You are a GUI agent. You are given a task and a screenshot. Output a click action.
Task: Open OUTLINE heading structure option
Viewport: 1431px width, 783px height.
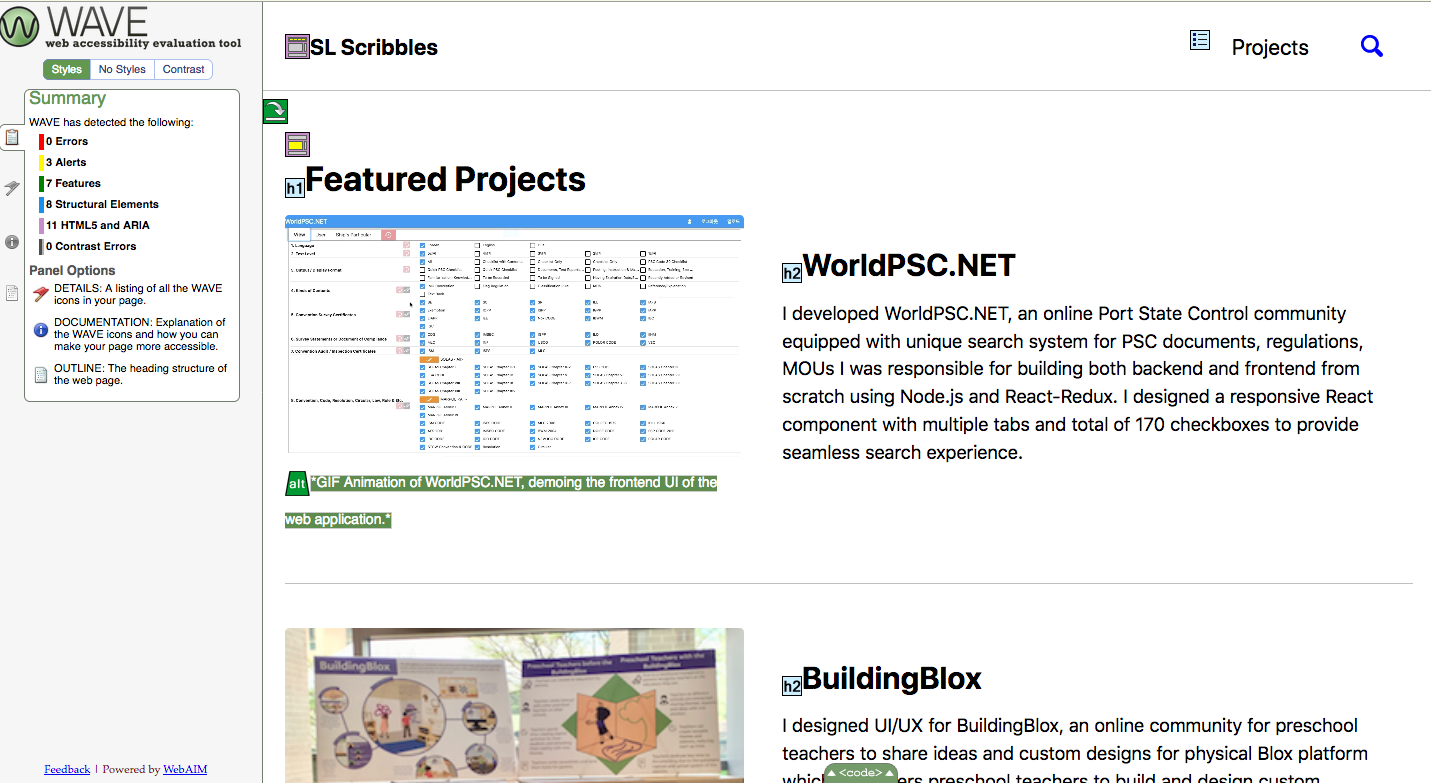(141, 374)
